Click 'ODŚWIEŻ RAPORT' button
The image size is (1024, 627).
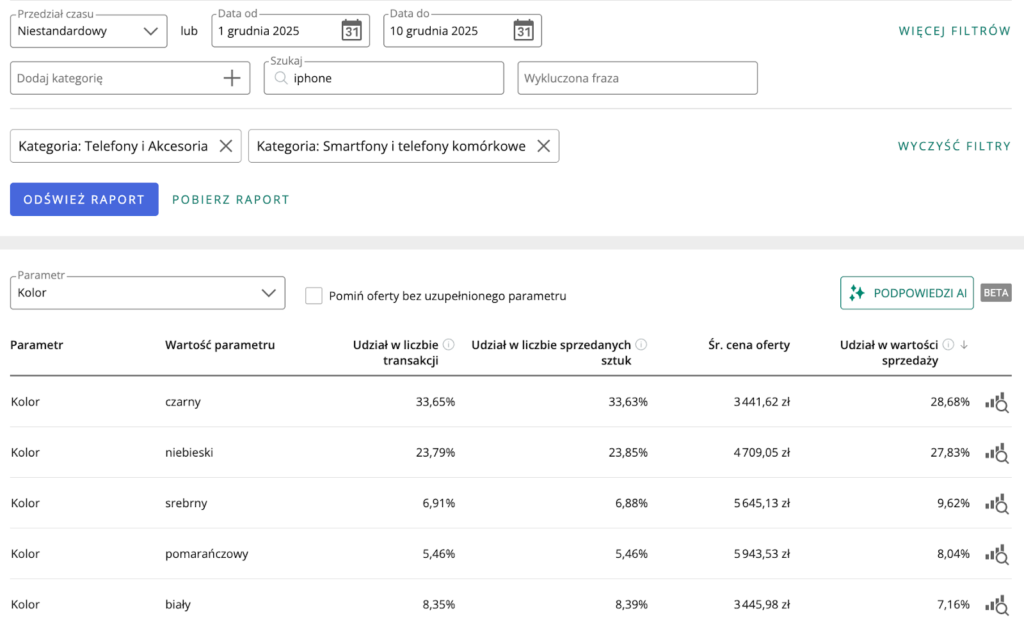[84, 199]
